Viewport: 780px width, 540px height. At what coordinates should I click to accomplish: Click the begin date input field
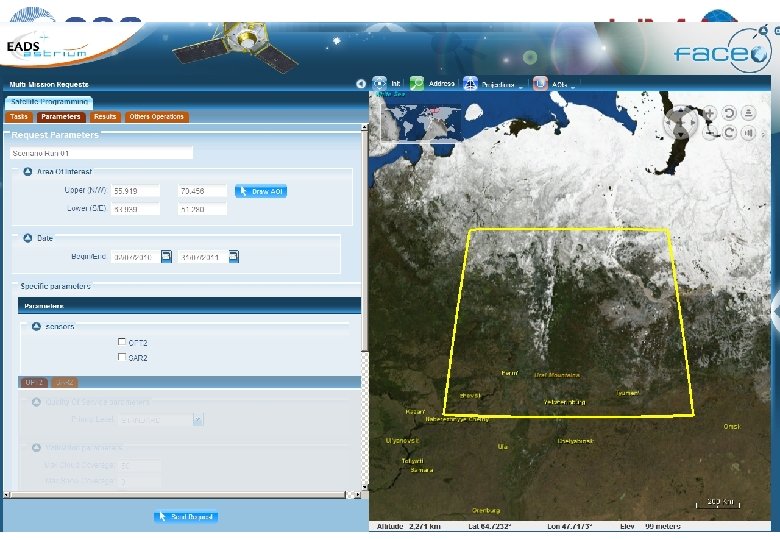pyautogui.click(x=135, y=257)
